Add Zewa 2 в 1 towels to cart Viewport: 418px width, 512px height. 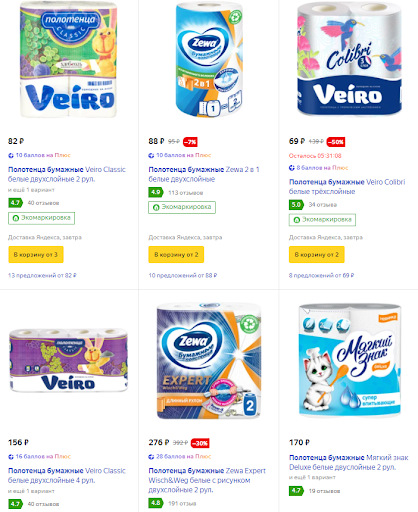pos(176,255)
